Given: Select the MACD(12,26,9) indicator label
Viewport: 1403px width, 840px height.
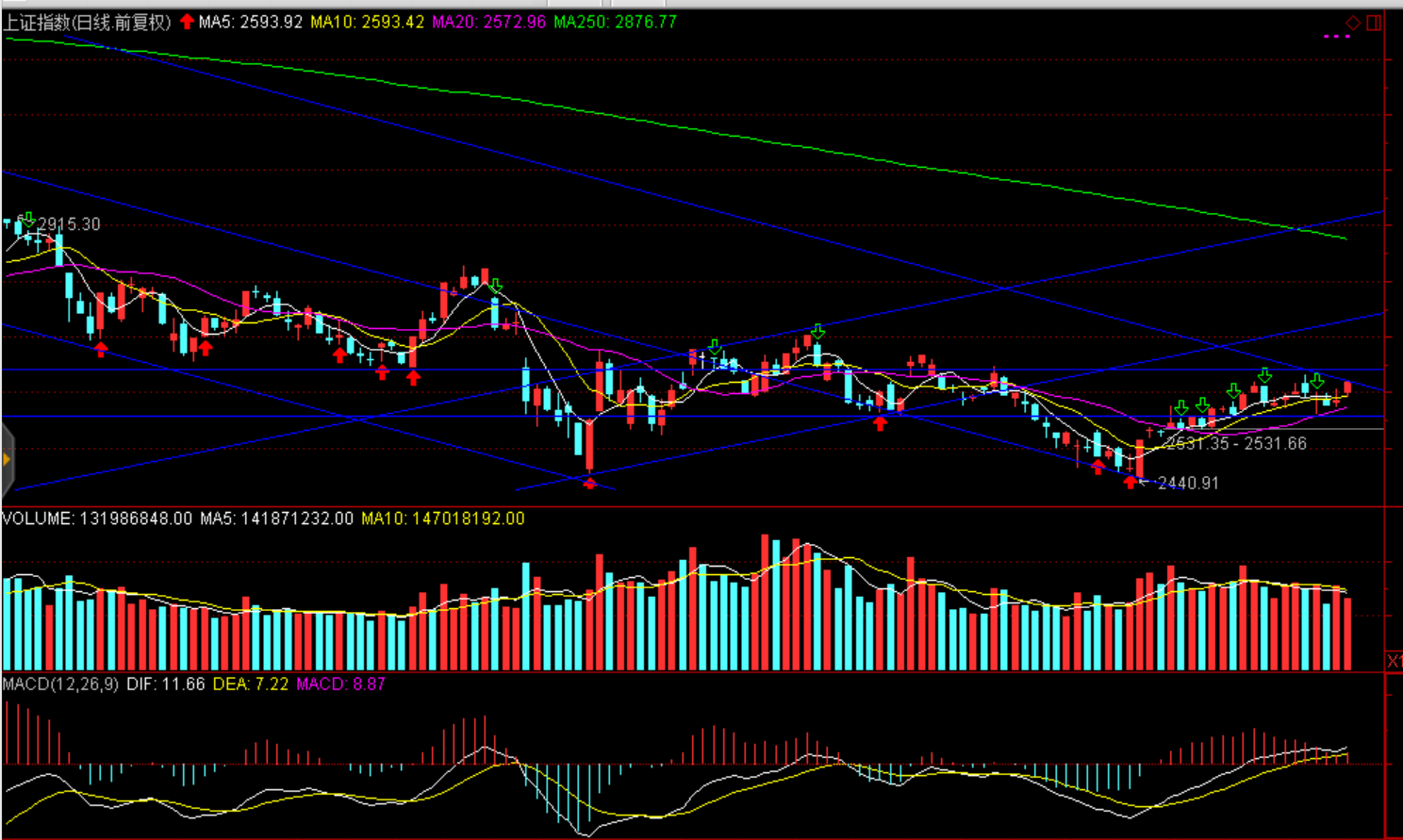Looking at the screenshot, I should coord(60,684).
